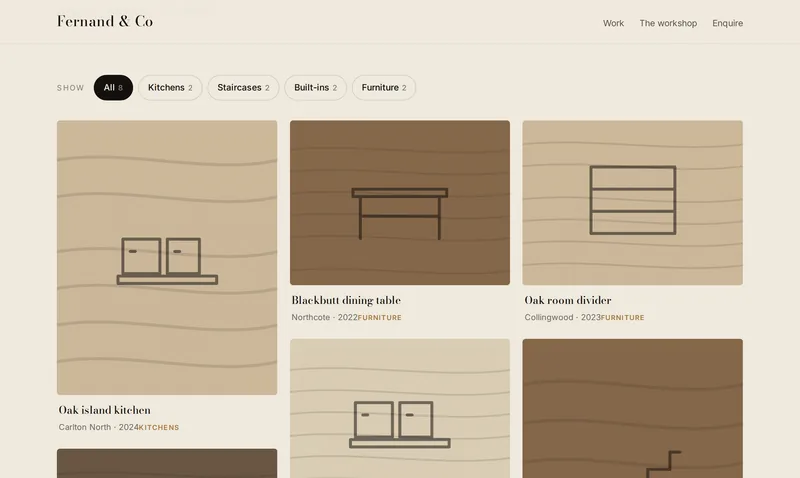The image size is (800, 478).
Task: Click the cabinet icon below Blackbutt dining table
Action: [x=399, y=424]
